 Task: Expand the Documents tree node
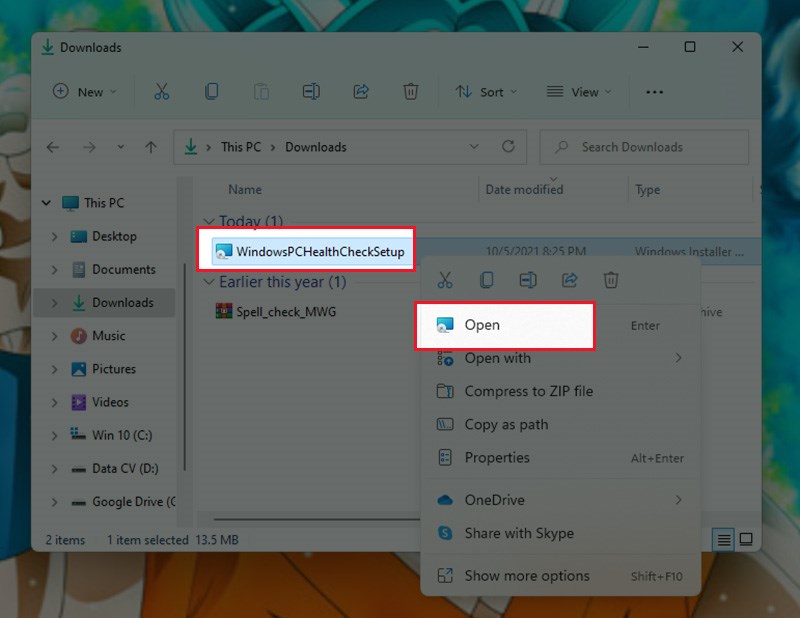pyautogui.click(x=54, y=269)
